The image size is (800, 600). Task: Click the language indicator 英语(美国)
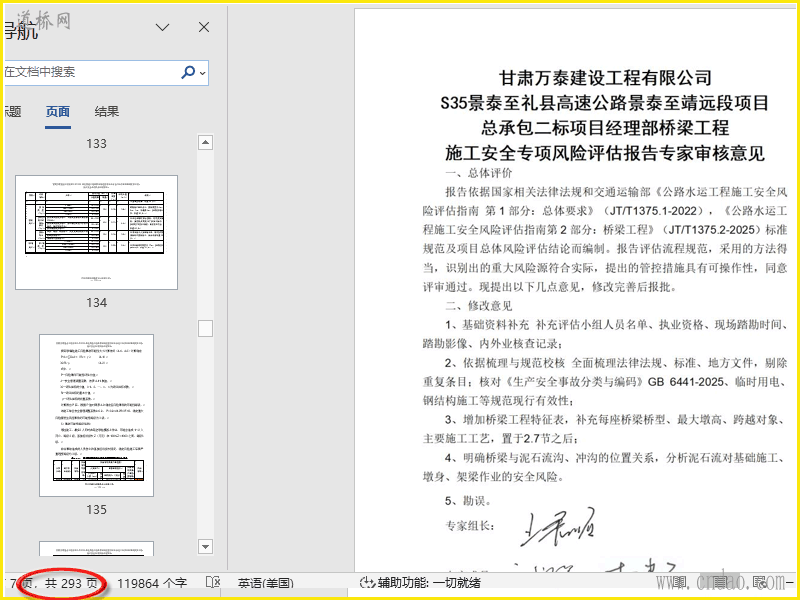click(x=265, y=584)
